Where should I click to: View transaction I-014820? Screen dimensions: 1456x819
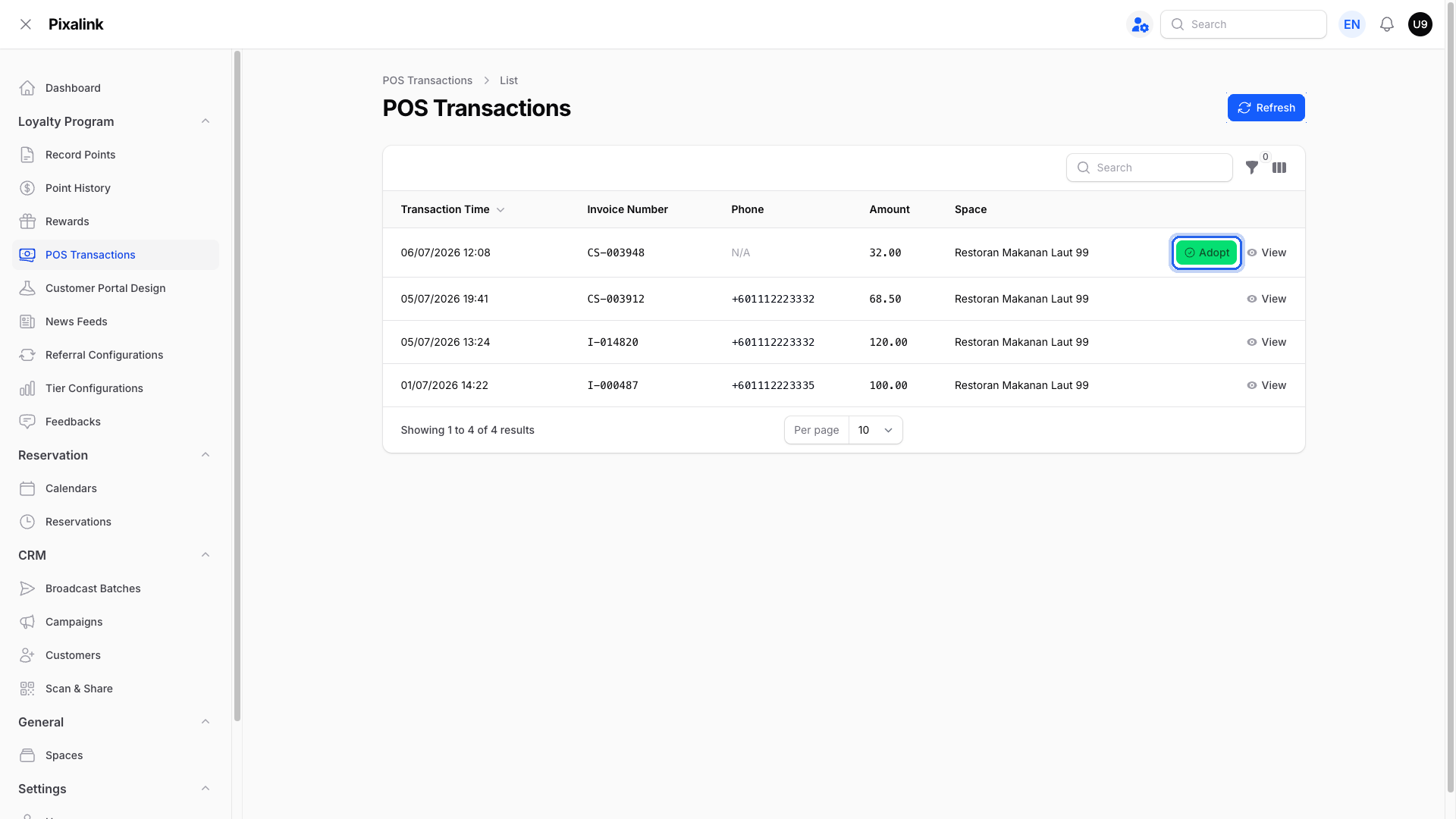(x=1266, y=342)
